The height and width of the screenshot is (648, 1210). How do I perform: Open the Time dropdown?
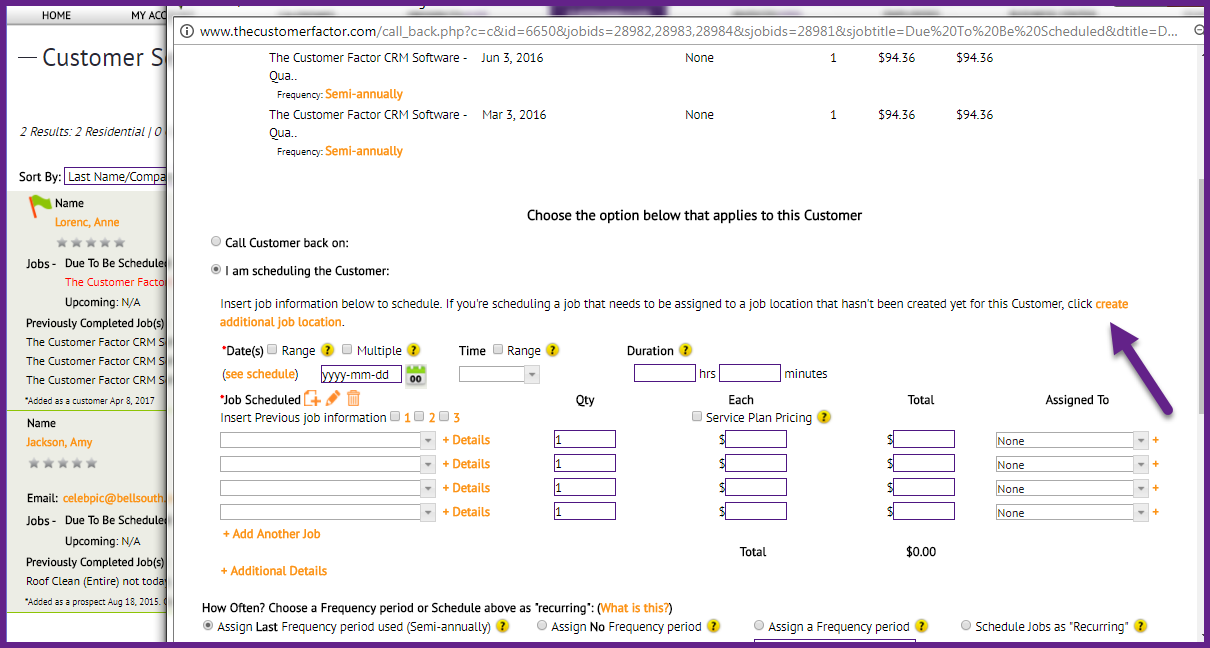[x=499, y=374]
